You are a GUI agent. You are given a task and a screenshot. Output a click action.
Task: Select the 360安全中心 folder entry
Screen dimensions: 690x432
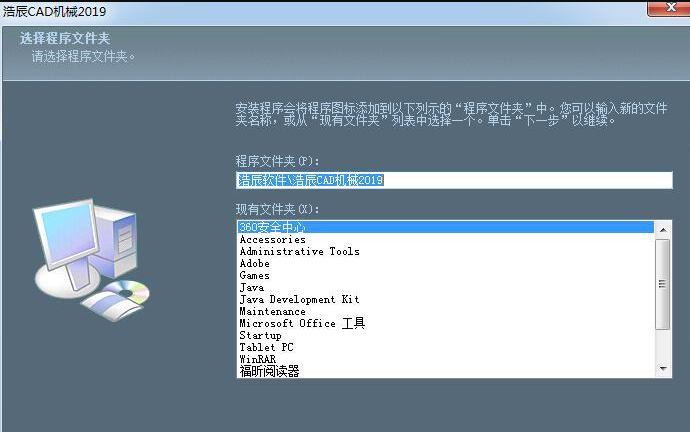pos(445,227)
